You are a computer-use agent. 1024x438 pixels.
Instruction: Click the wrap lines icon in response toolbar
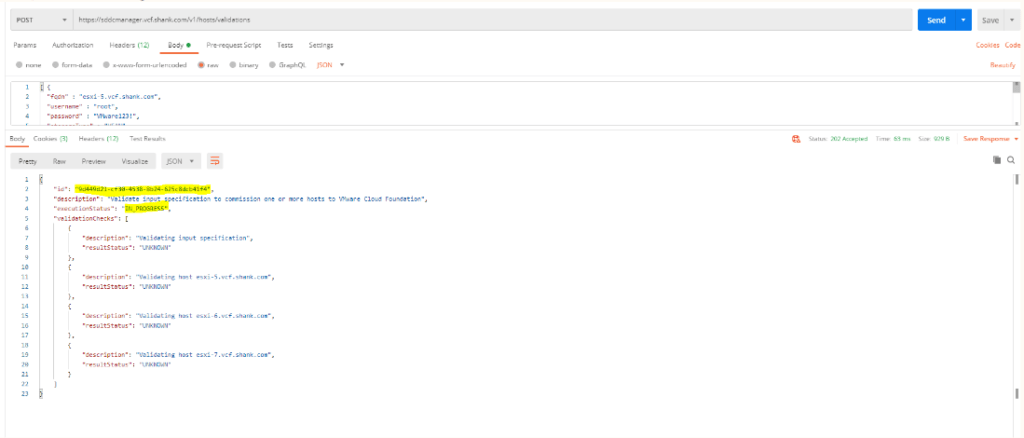(x=214, y=160)
